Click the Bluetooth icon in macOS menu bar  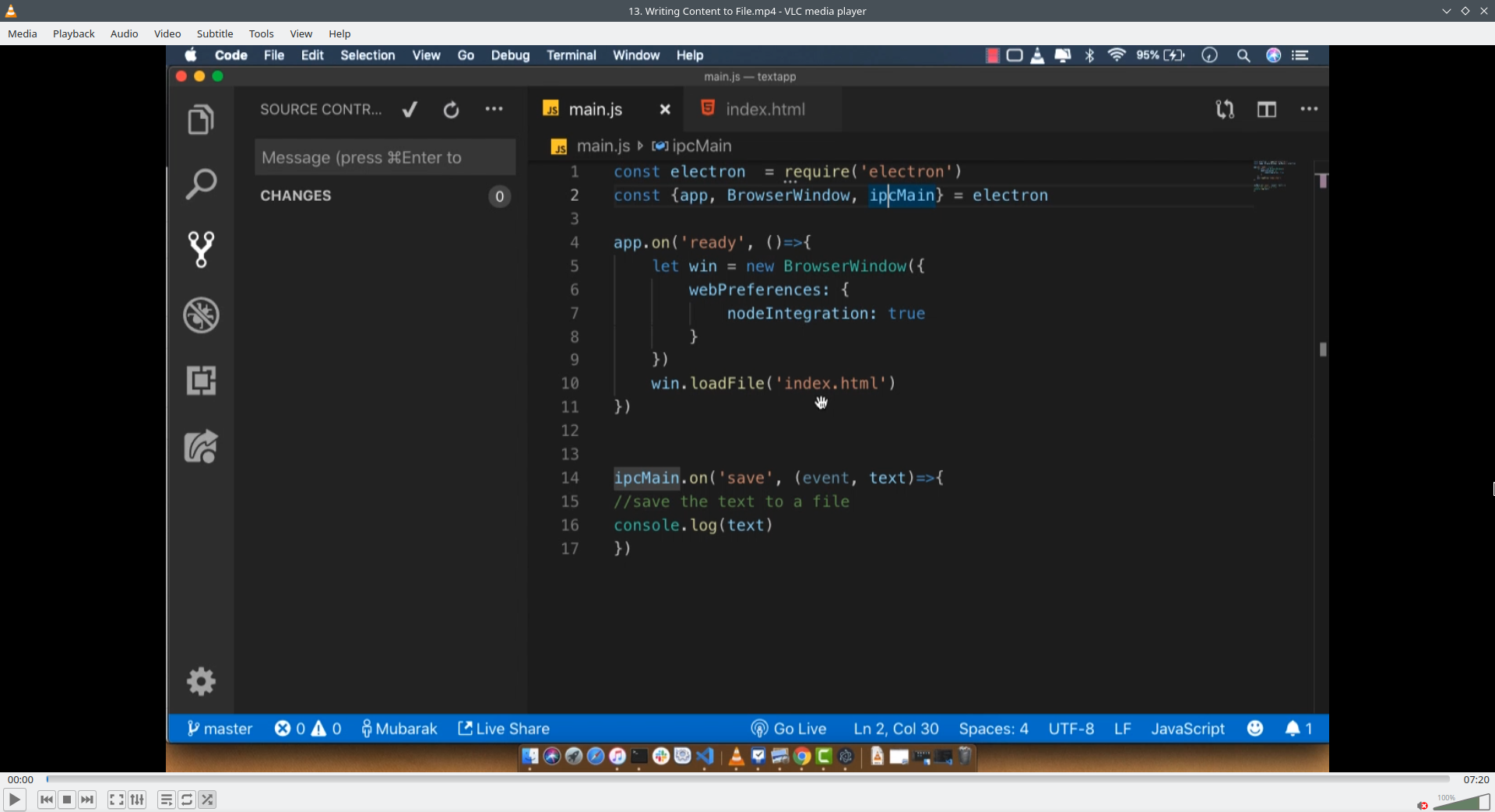(1090, 55)
